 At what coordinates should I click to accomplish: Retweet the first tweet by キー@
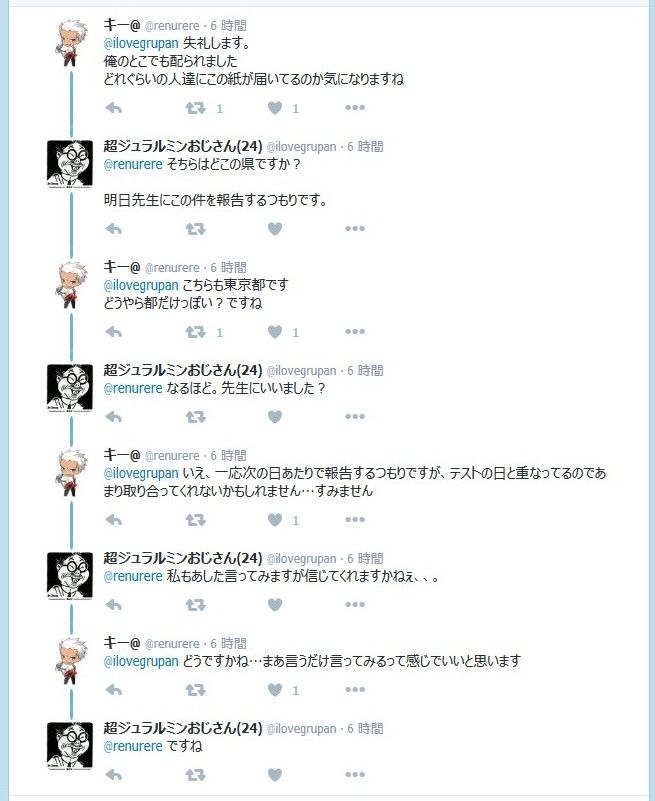point(195,108)
